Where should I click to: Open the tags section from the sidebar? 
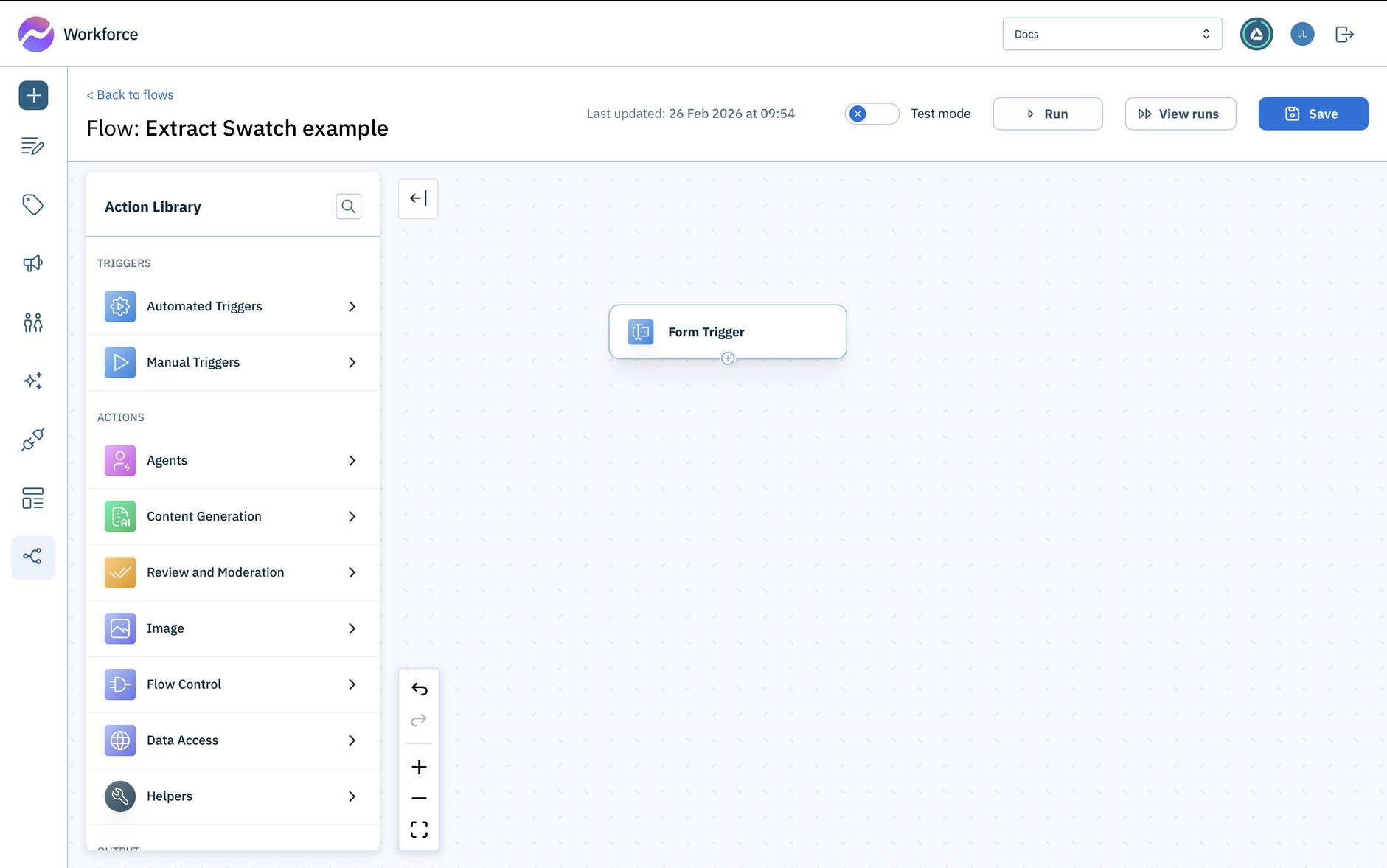33,205
